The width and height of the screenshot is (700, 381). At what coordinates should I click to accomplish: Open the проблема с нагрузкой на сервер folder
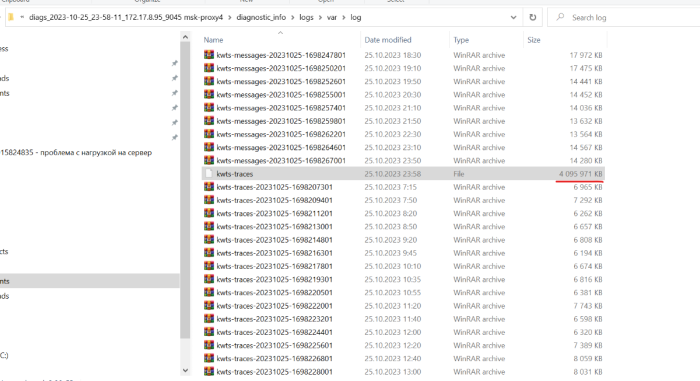tap(76, 152)
